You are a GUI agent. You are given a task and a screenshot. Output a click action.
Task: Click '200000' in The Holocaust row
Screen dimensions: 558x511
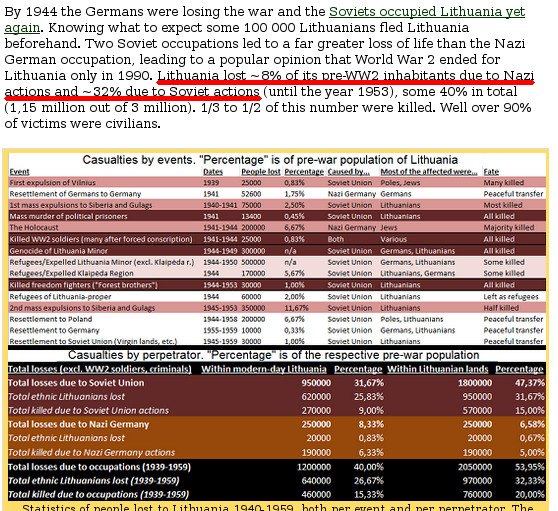click(253, 228)
